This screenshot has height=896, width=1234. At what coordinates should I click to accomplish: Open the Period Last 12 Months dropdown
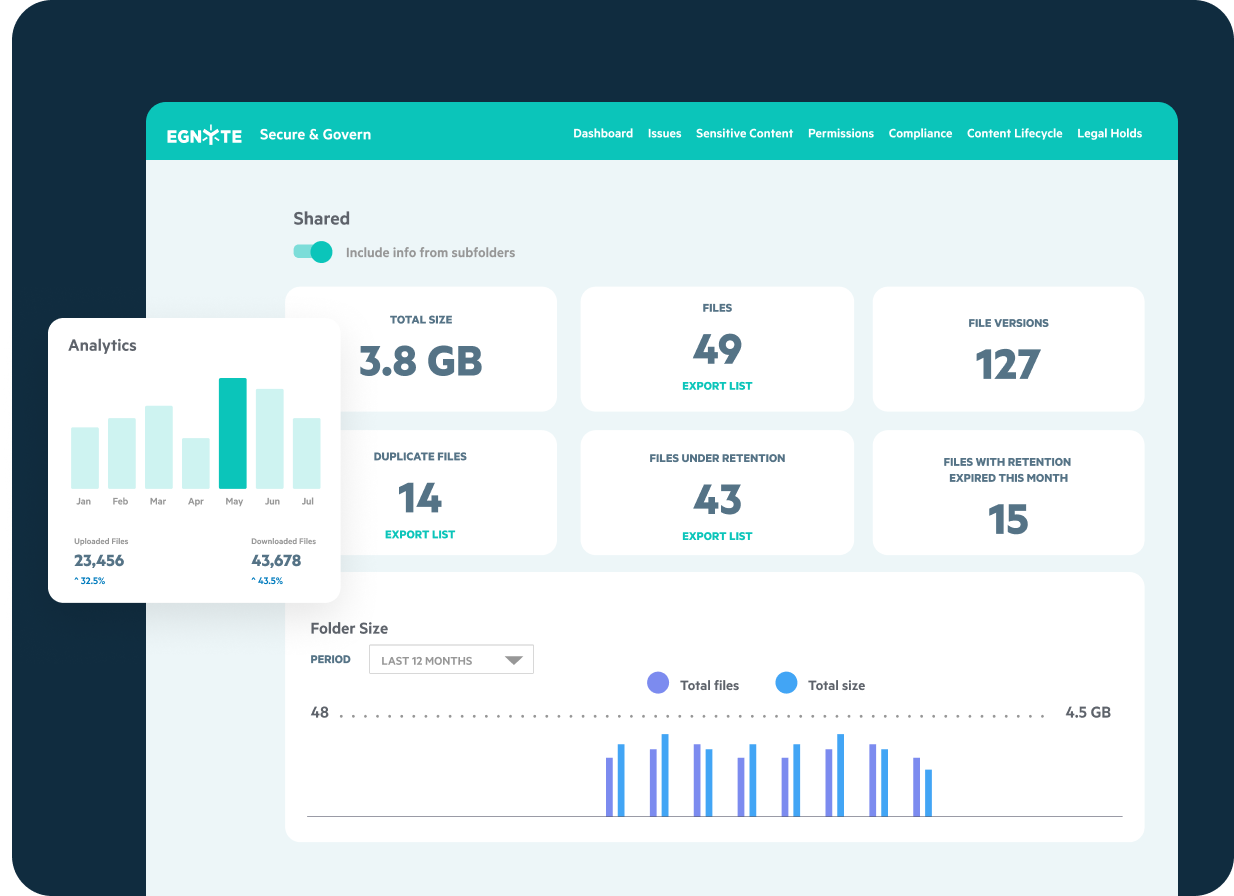coord(450,660)
